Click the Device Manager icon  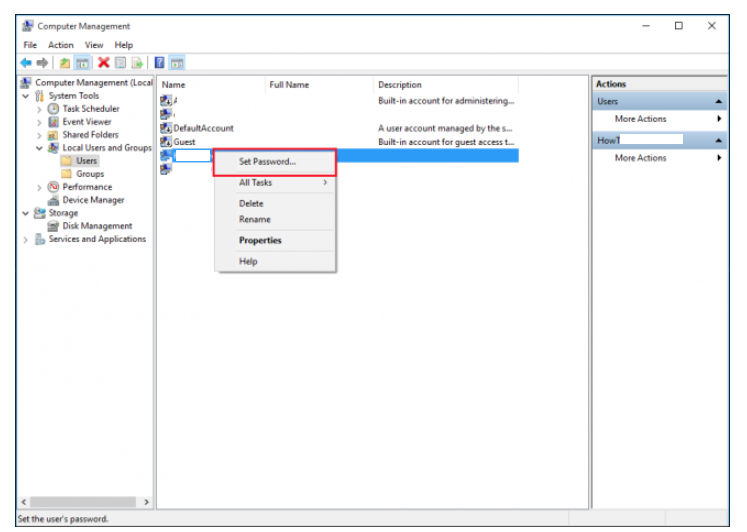[x=53, y=200]
